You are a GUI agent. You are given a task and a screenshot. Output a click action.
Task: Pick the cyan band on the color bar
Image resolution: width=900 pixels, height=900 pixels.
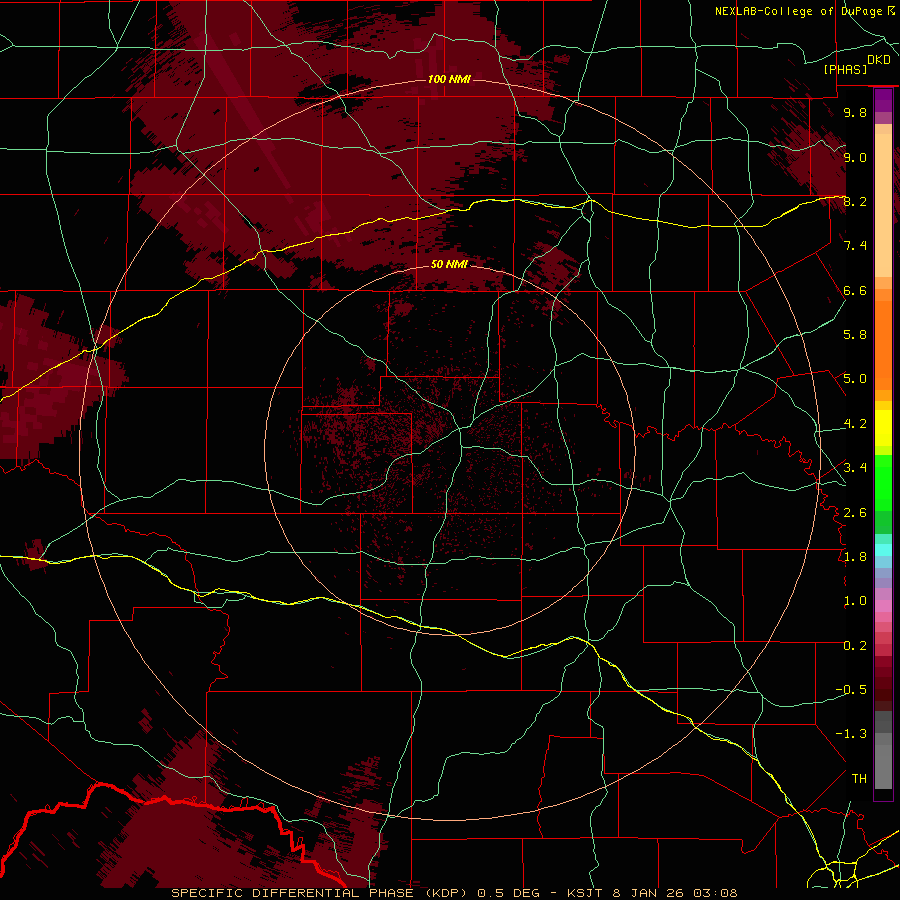pos(883,550)
